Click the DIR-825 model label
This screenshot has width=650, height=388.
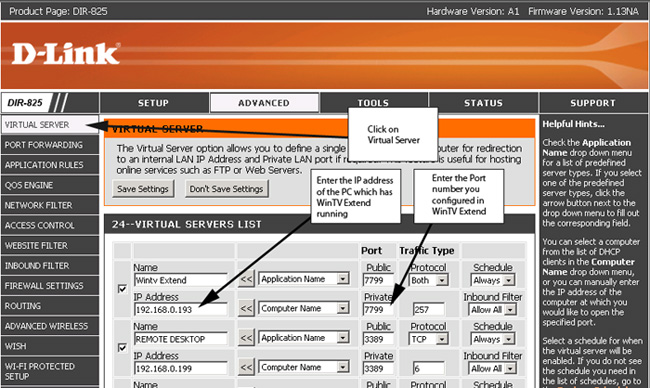coord(25,103)
